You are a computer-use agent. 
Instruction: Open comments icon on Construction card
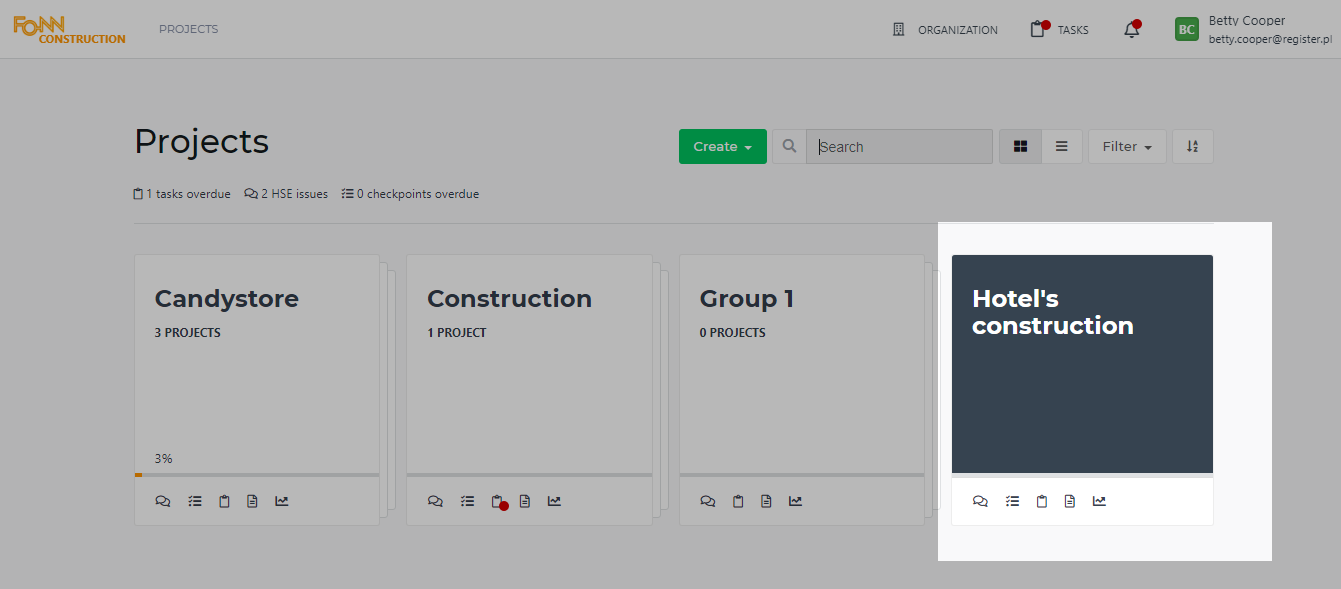[435, 501]
